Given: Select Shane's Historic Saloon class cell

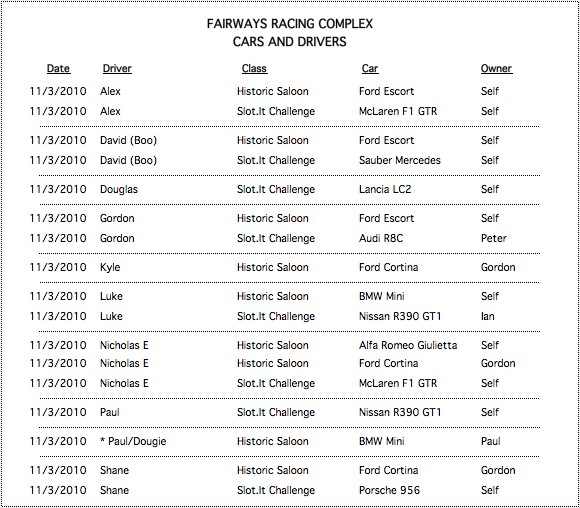Looking at the screenshot, I should [273, 470].
